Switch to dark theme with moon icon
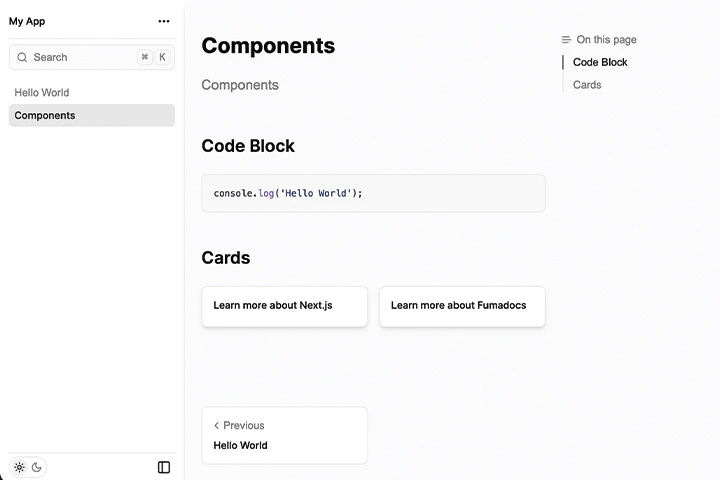 coord(37,467)
